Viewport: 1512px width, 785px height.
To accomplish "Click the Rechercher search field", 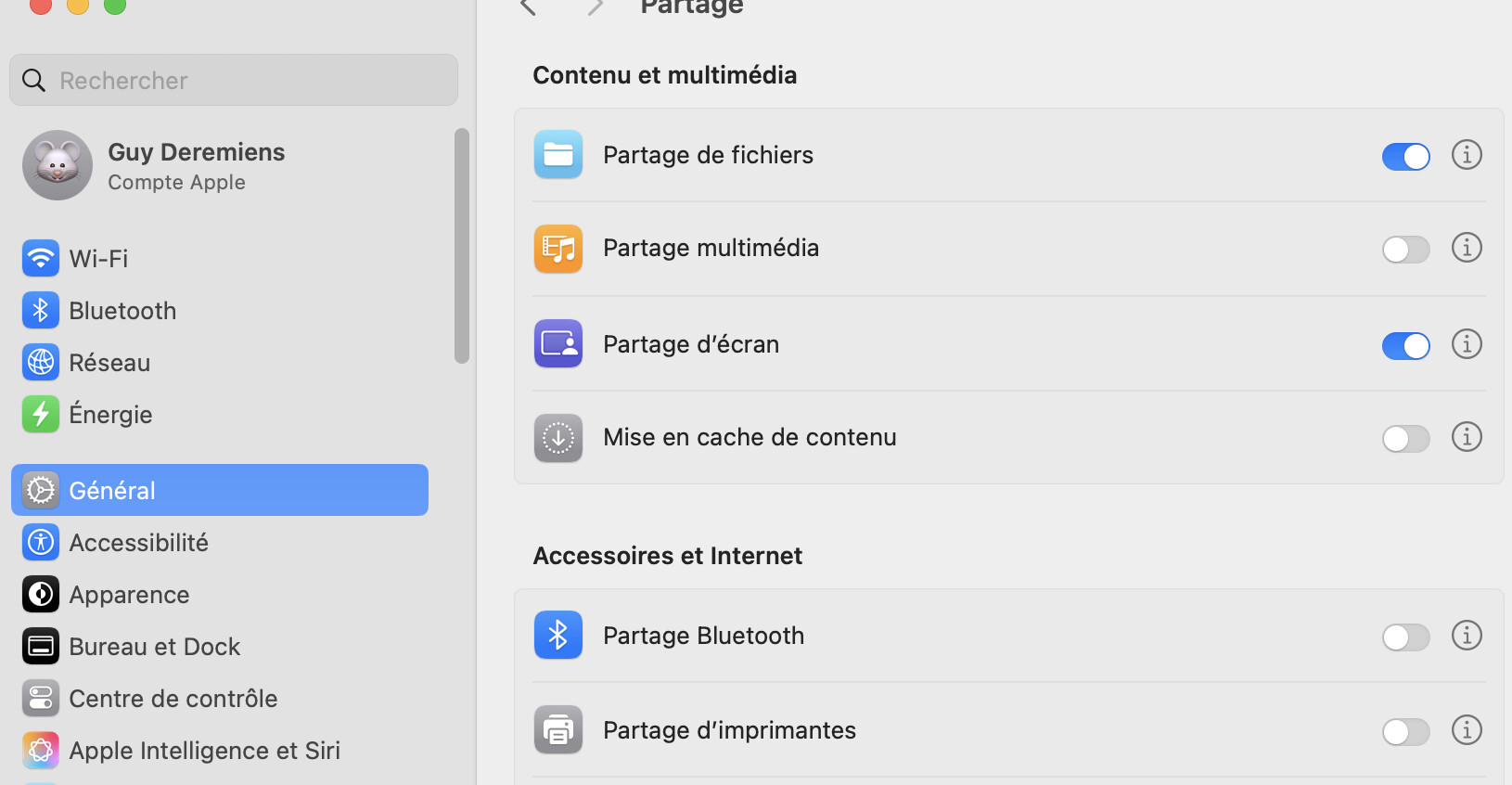I will click(x=234, y=81).
